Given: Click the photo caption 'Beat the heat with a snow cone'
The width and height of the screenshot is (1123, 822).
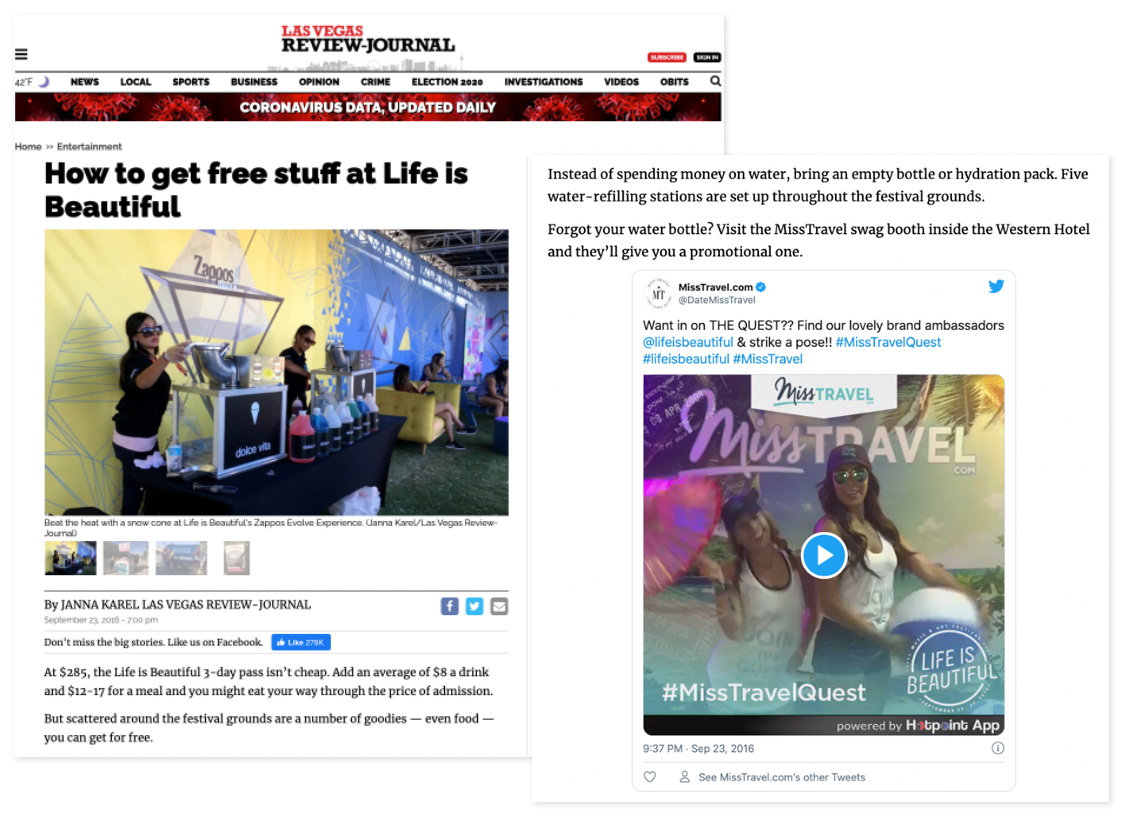Looking at the screenshot, I should tap(271, 528).
